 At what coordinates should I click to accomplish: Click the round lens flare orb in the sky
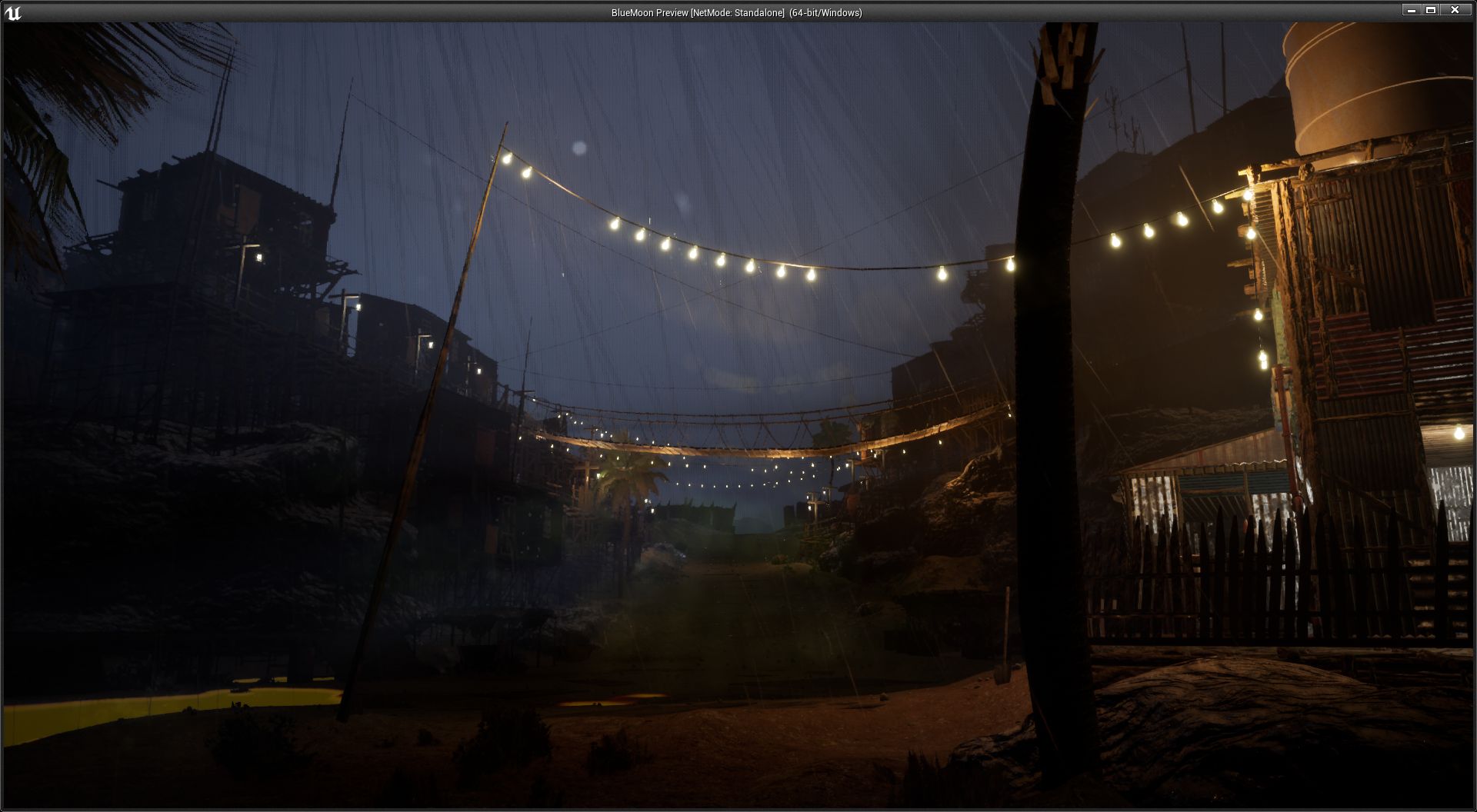pyautogui.click(x=579, y=148)
